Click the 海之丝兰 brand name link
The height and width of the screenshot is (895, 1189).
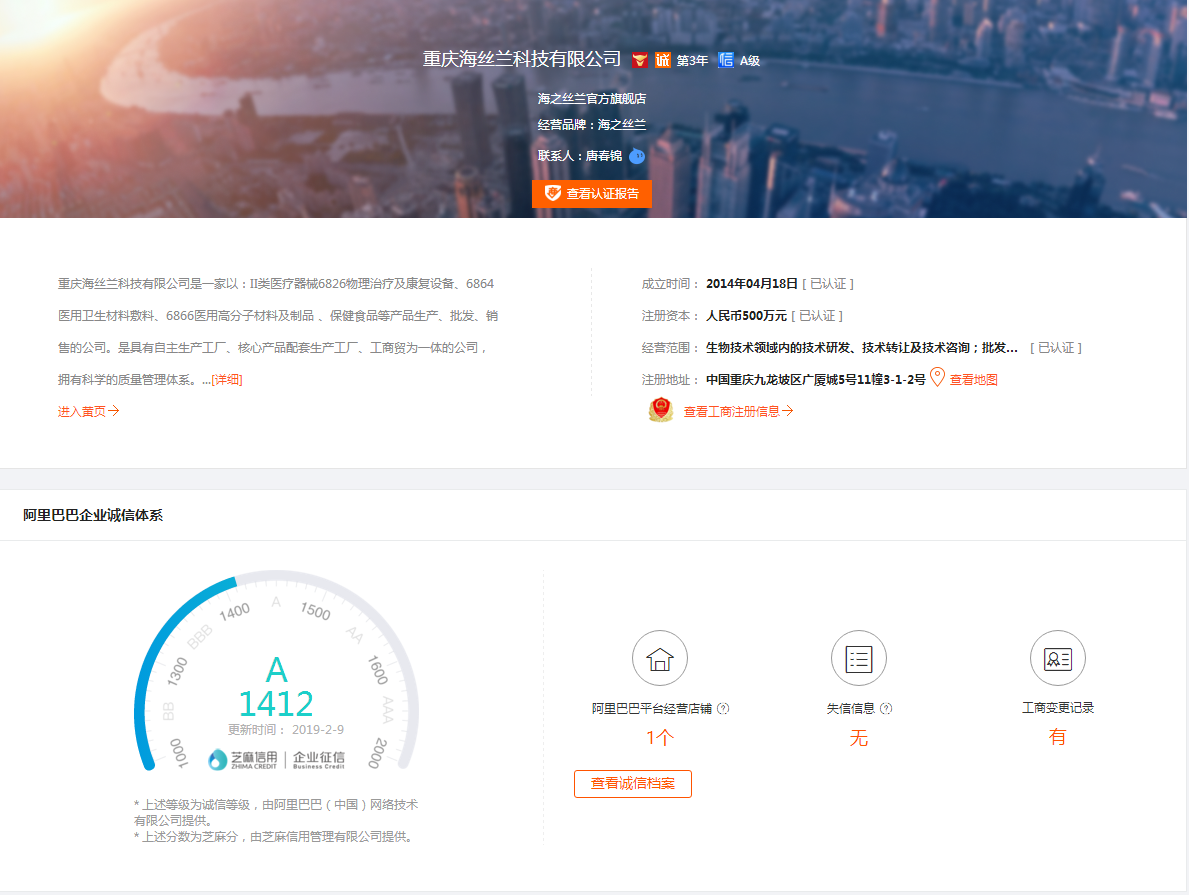[622, 125]
